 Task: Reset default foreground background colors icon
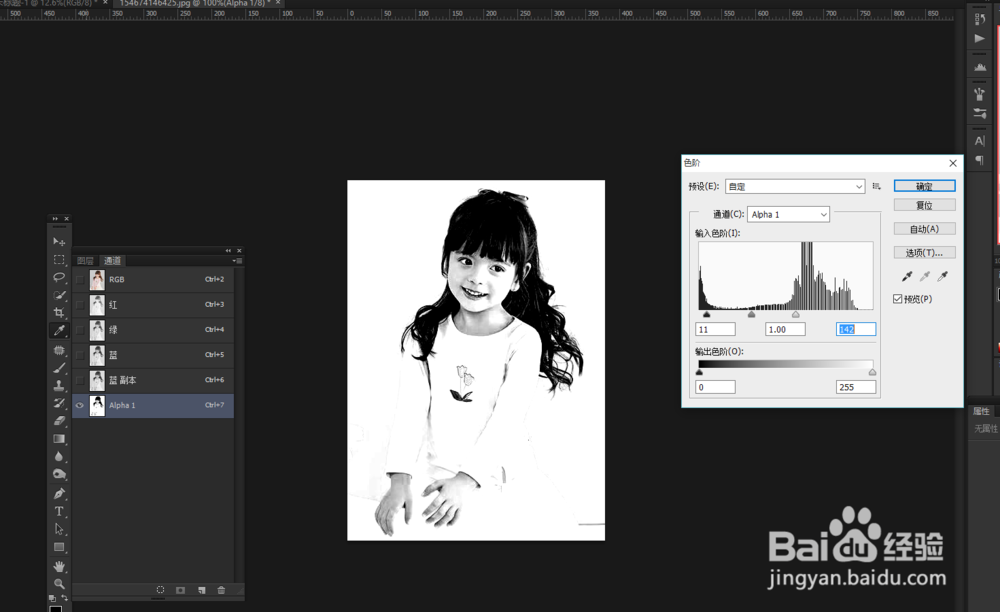pyautogui.click(x=52, y=598)
